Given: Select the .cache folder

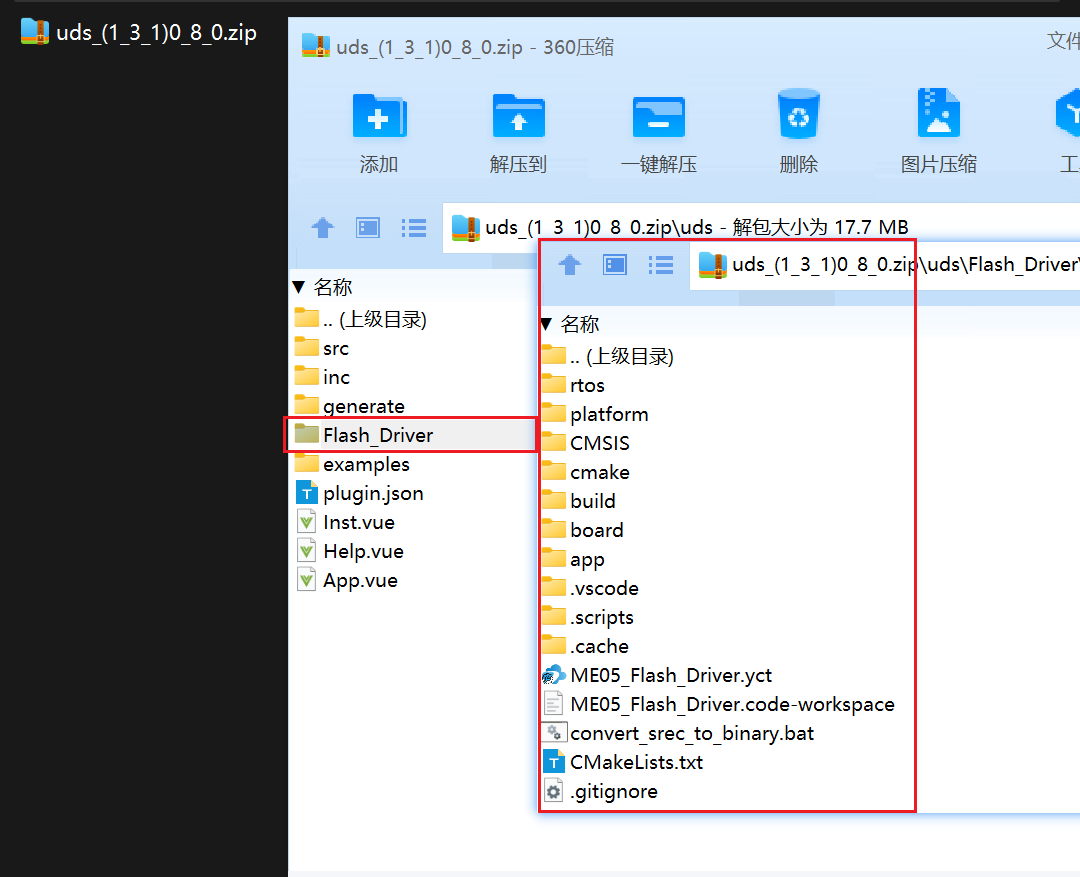Looking at the screenshot, I should pyautogui.click(x=585, y=645).
